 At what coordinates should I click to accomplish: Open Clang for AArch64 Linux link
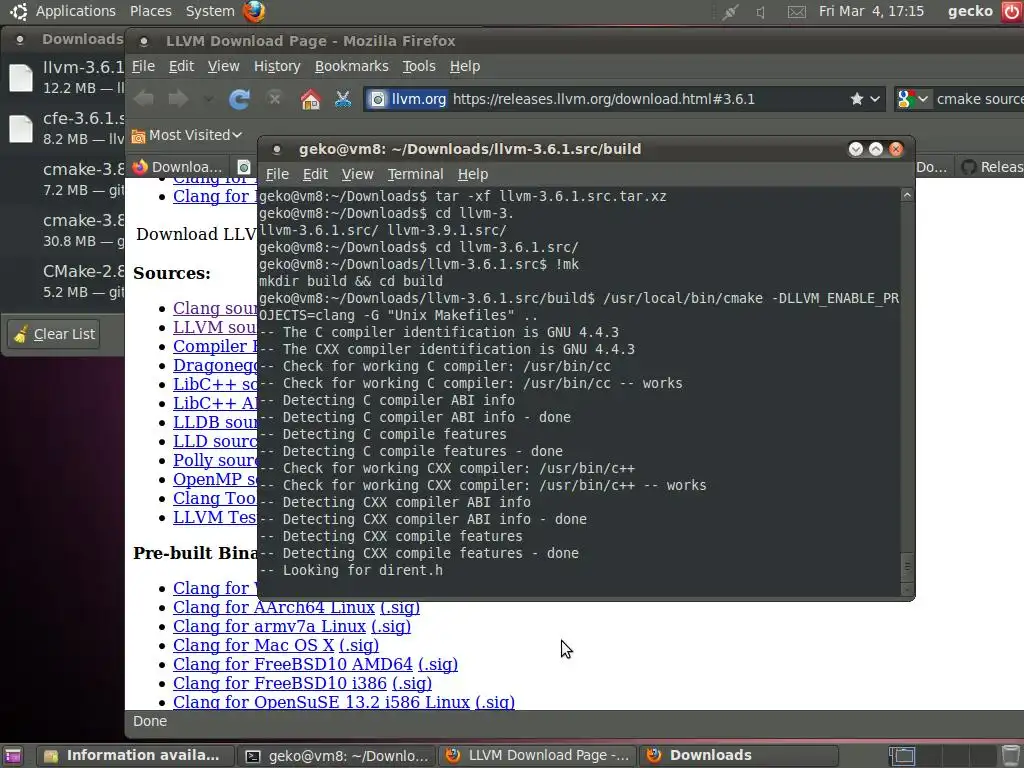pyautogui.click(x=274, y=607)
